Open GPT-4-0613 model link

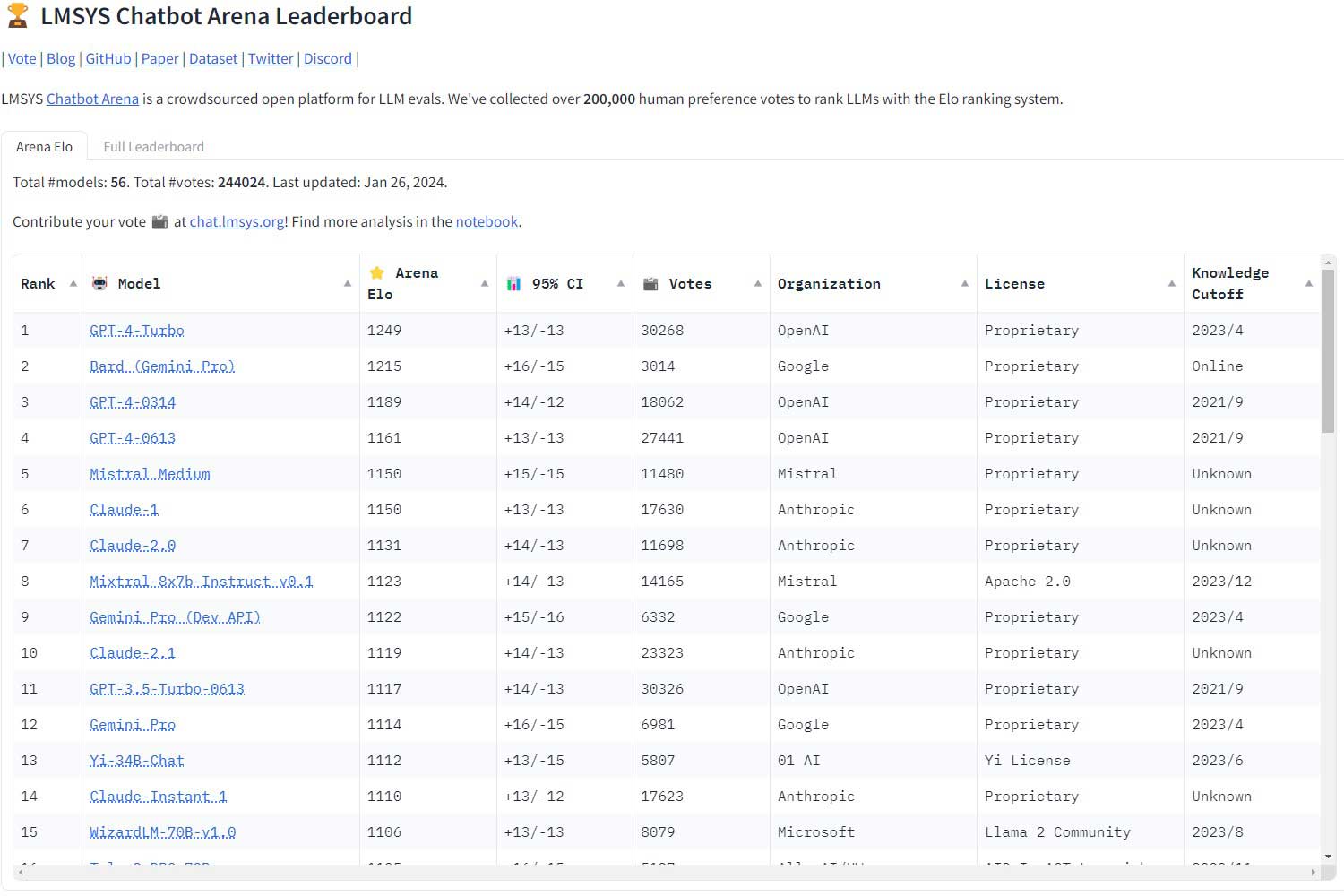133,438
